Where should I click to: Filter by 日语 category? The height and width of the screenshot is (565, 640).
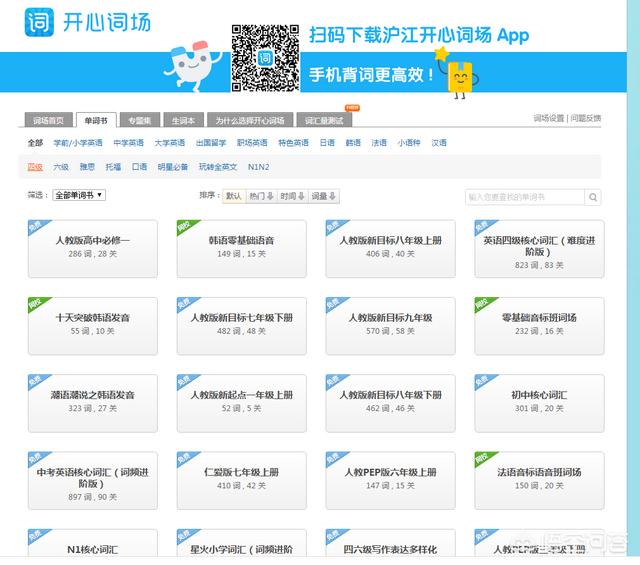point(327,143)
